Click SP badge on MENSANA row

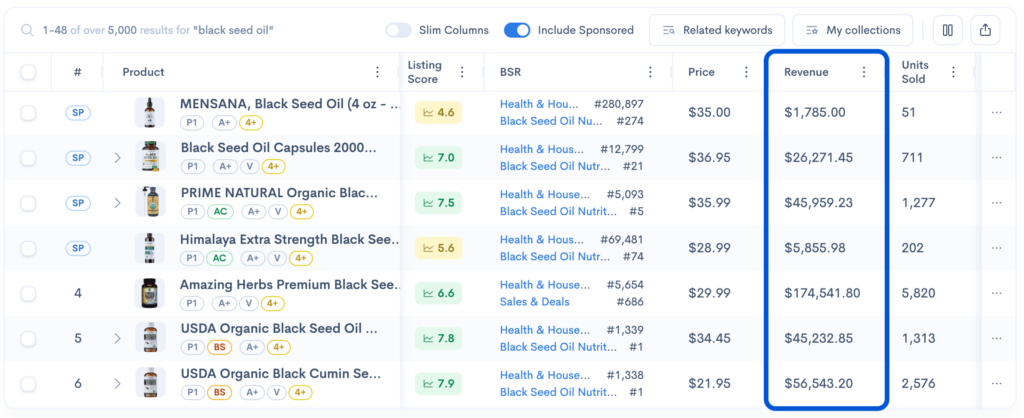coord(78,112)
